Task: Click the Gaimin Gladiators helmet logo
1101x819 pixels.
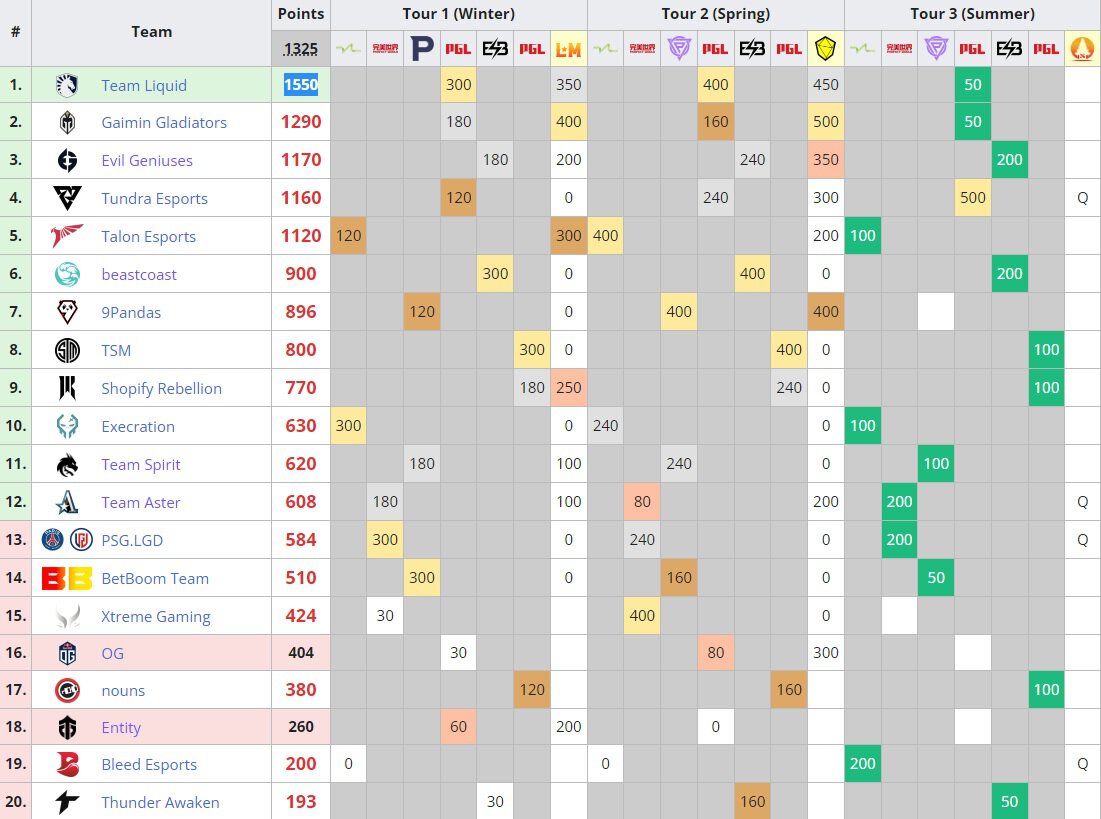Action: point(67,122)
